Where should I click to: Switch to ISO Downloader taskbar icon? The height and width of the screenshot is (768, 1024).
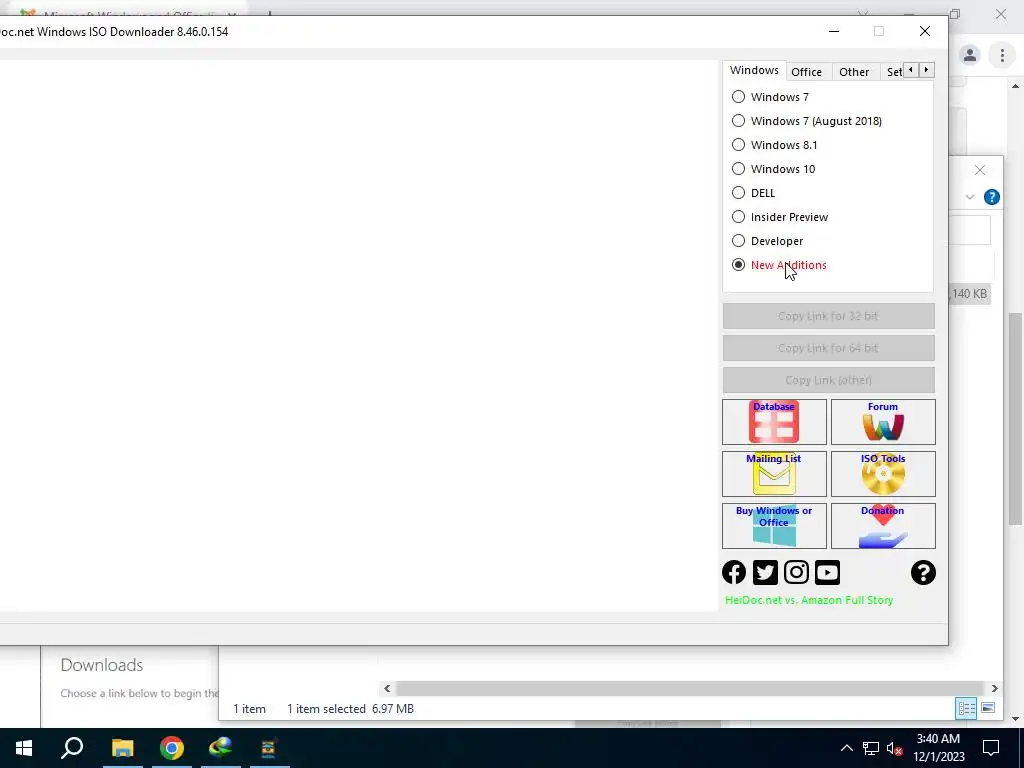(x=269, y=748)
